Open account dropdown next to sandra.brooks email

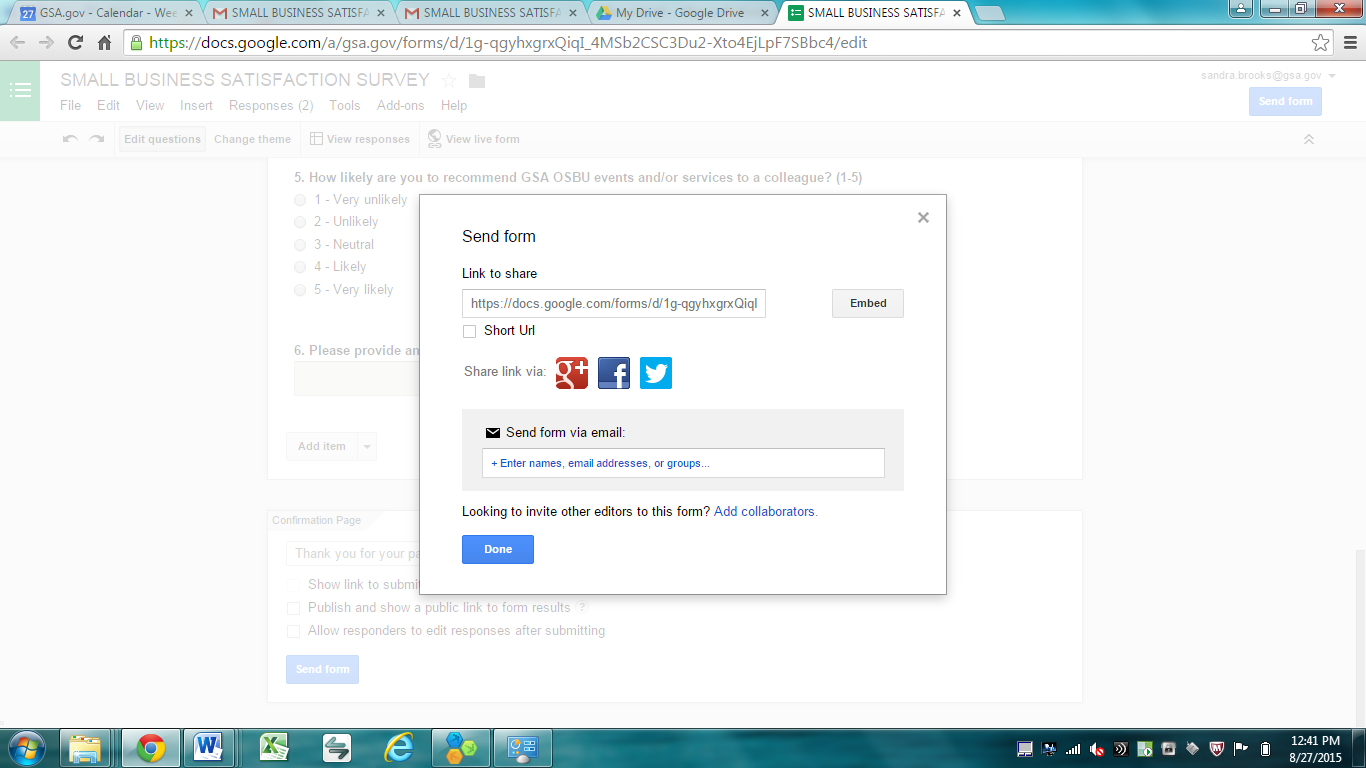[1332, 76]
